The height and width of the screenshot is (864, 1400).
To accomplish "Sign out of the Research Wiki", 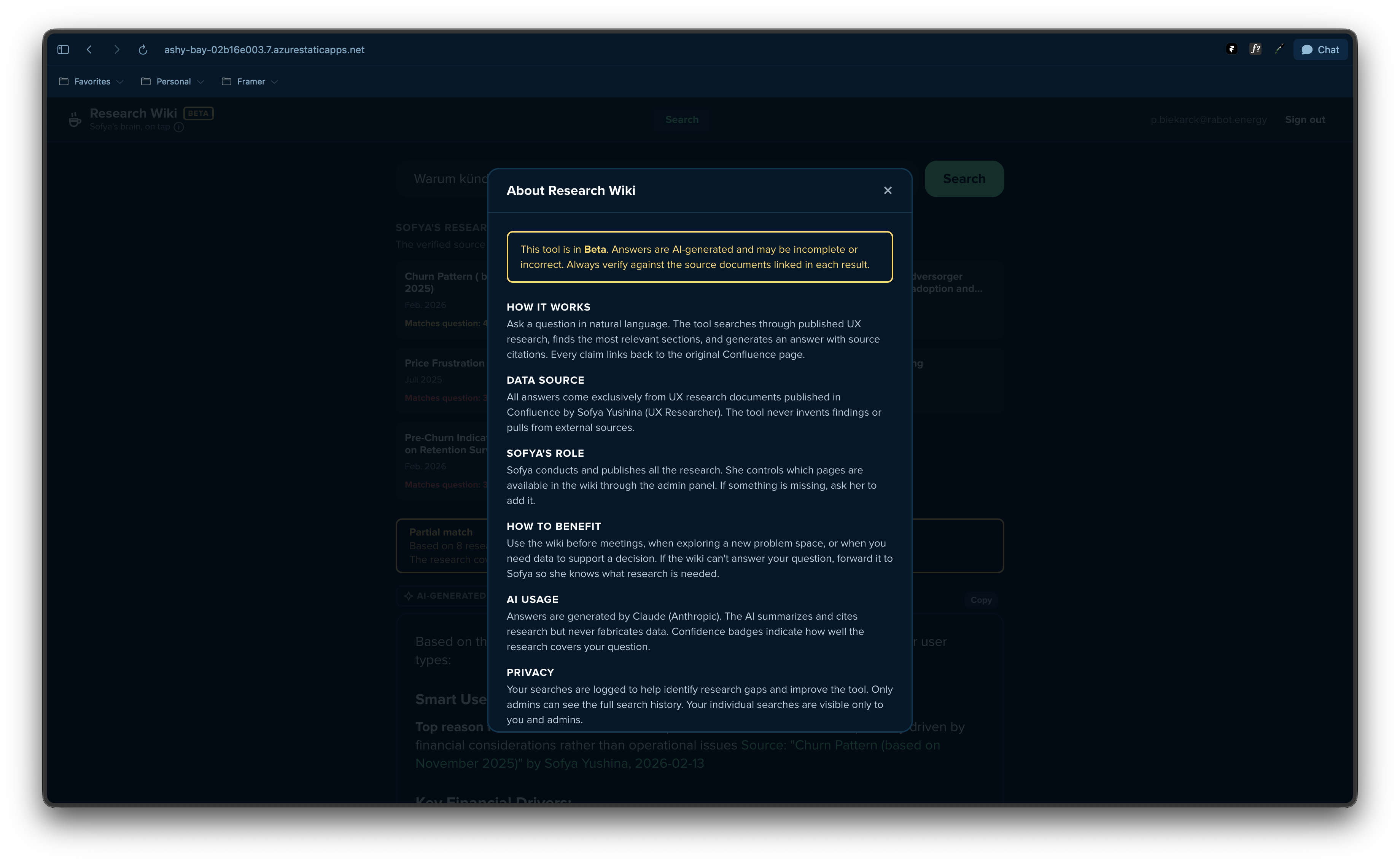I will (1305, 120).
